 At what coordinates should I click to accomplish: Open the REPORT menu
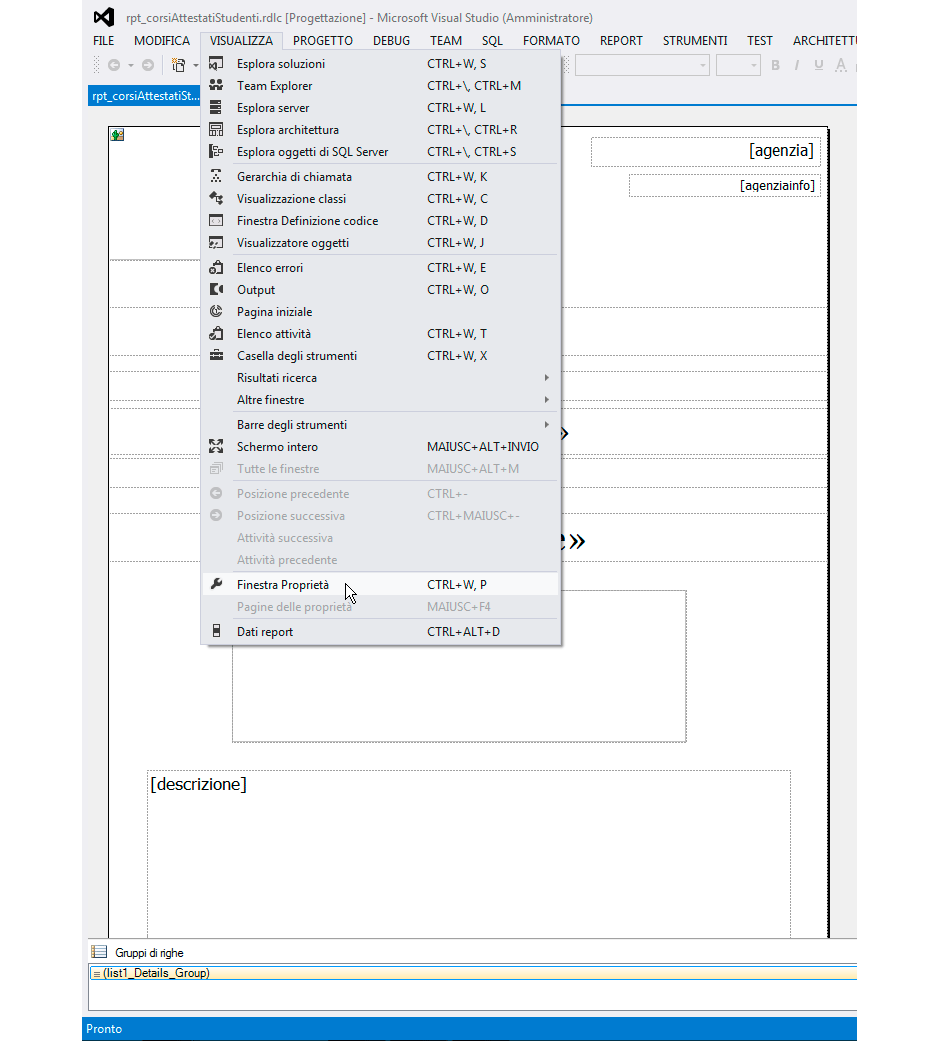point(621,40)
